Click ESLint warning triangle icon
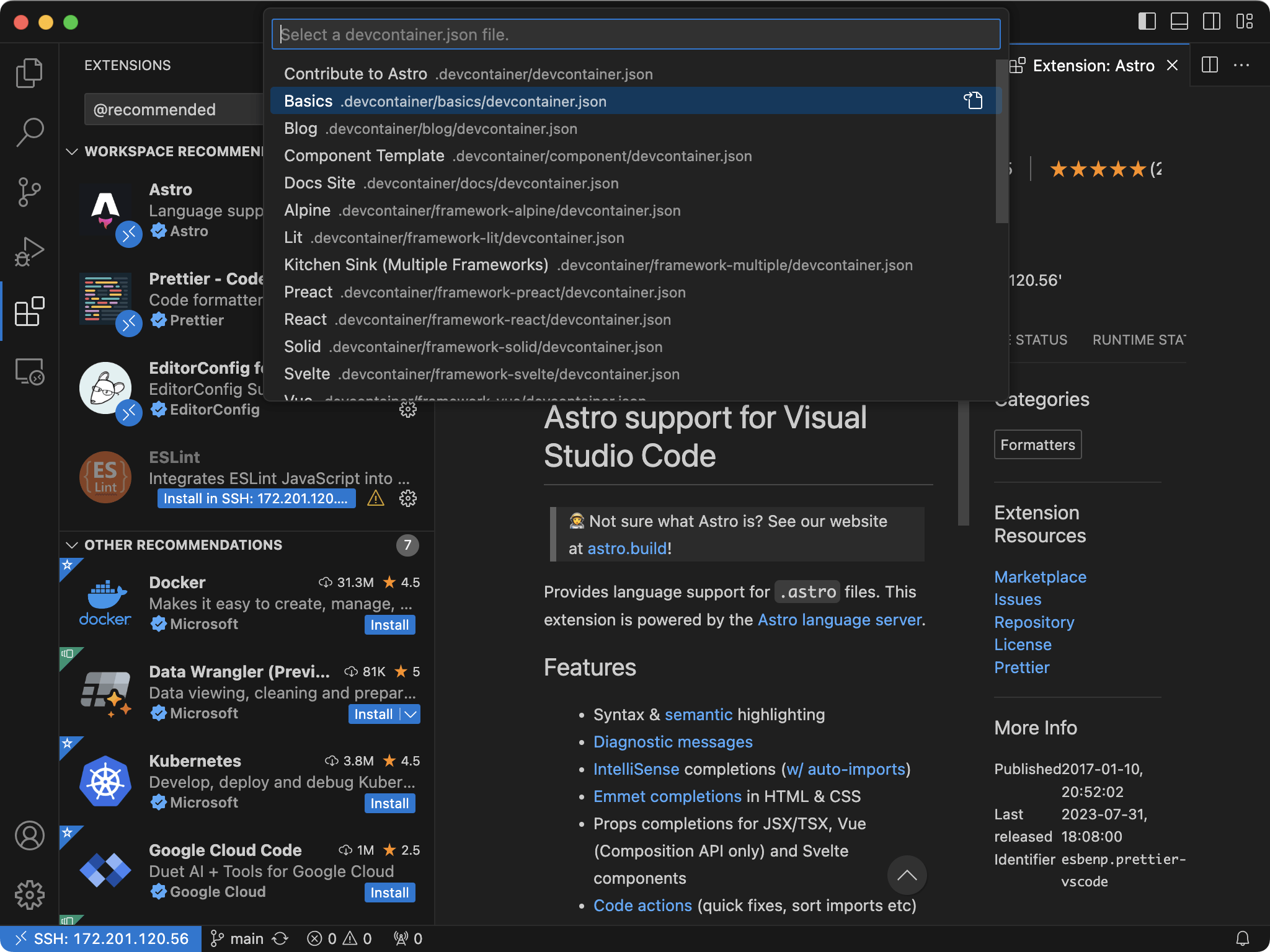The image size is (1270, 952). pos(376,498)
